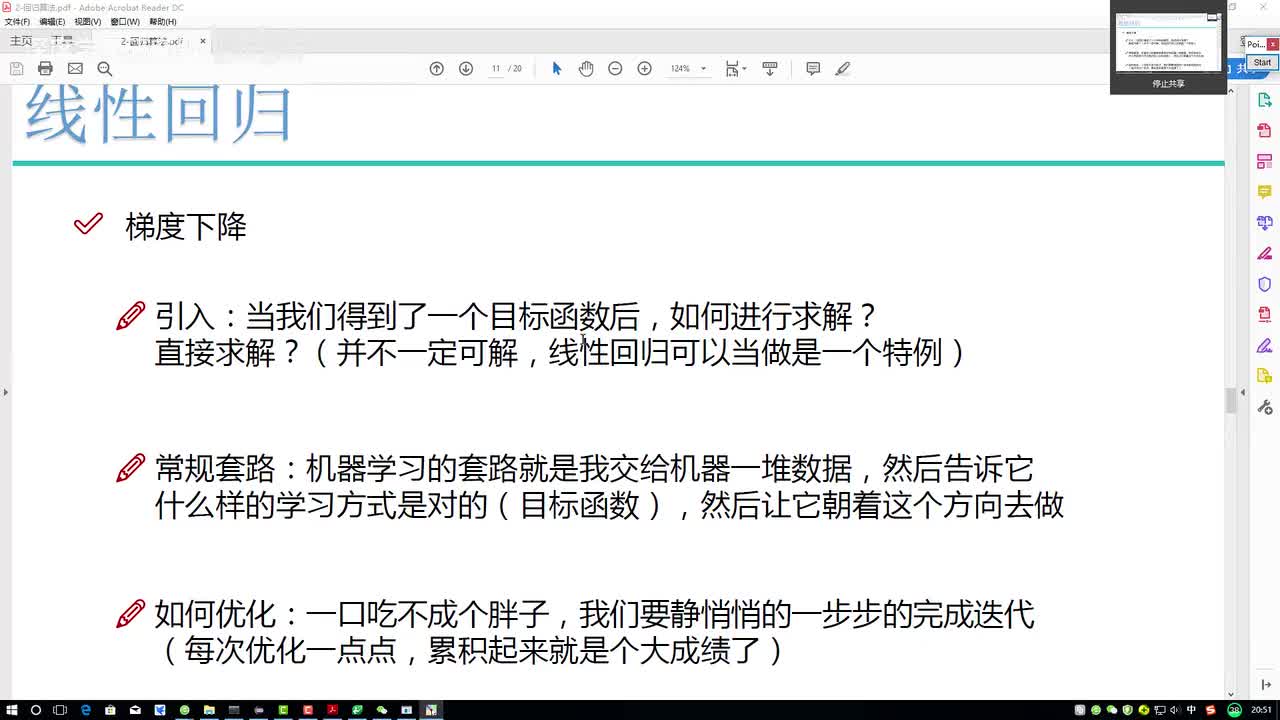Open the 编辑(E) menu
Image resolution: width=1280 pixels, height=720 pixels.
click(52, 21)
